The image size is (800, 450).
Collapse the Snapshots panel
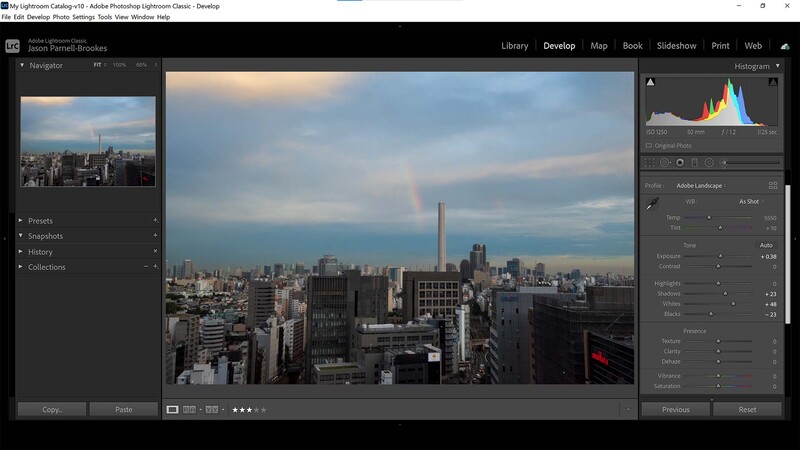(x=20, y=236)
